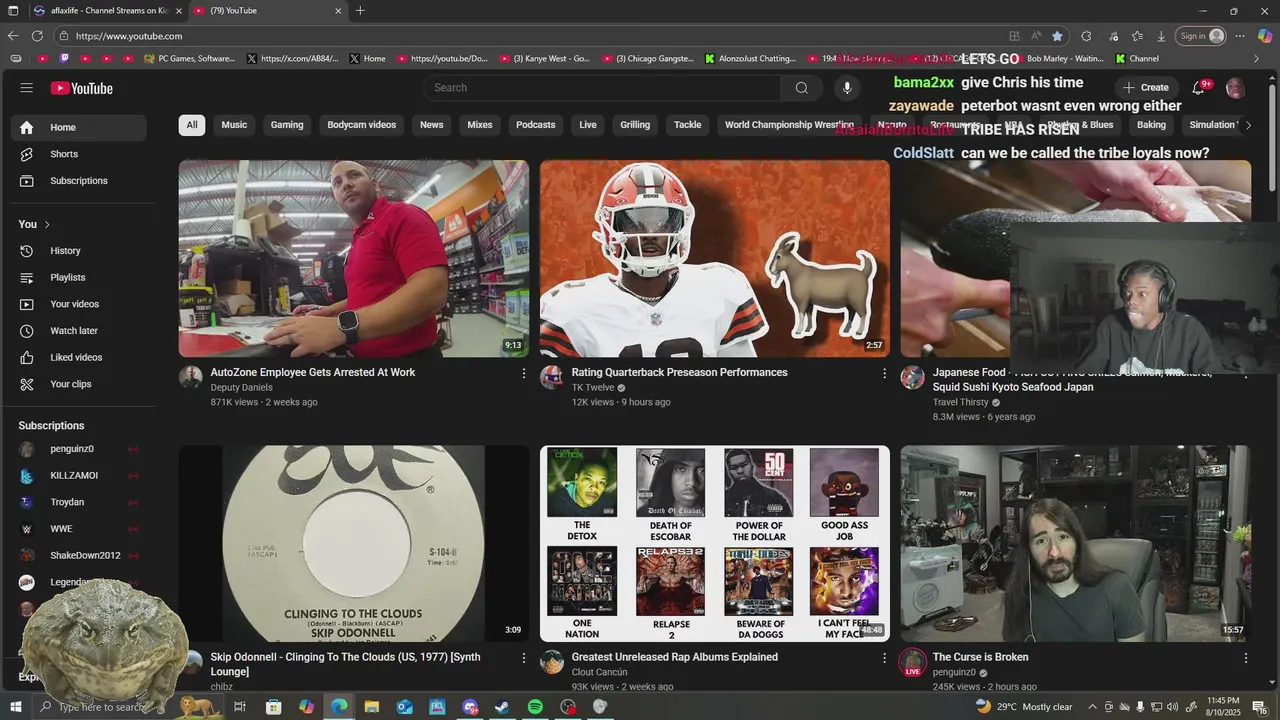Screen dimensions: 1280x720
Task: Open Edge settings and more ellipsis
Action: [1240, 36]
